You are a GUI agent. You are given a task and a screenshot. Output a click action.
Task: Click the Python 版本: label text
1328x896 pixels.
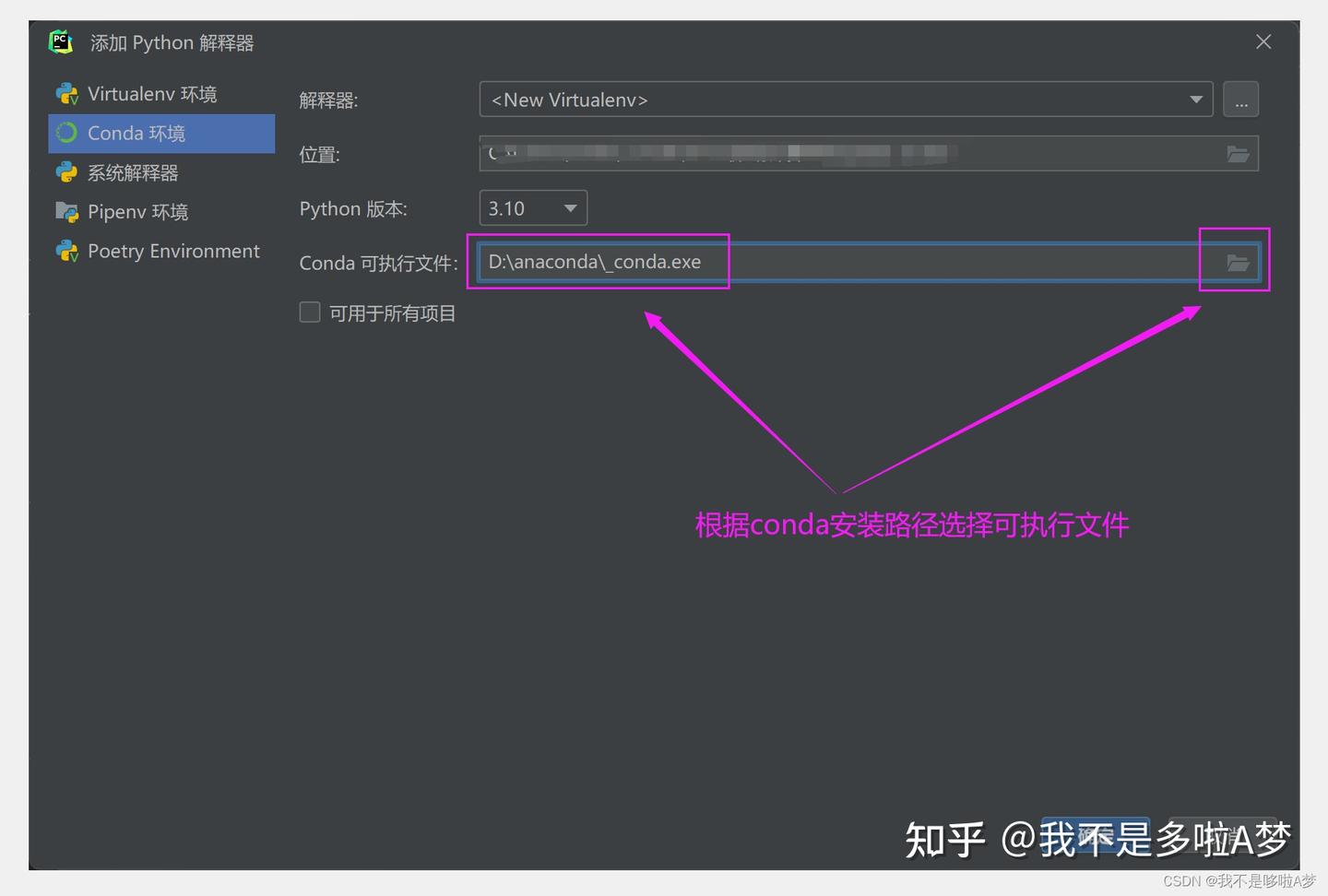tap(353, 209)
